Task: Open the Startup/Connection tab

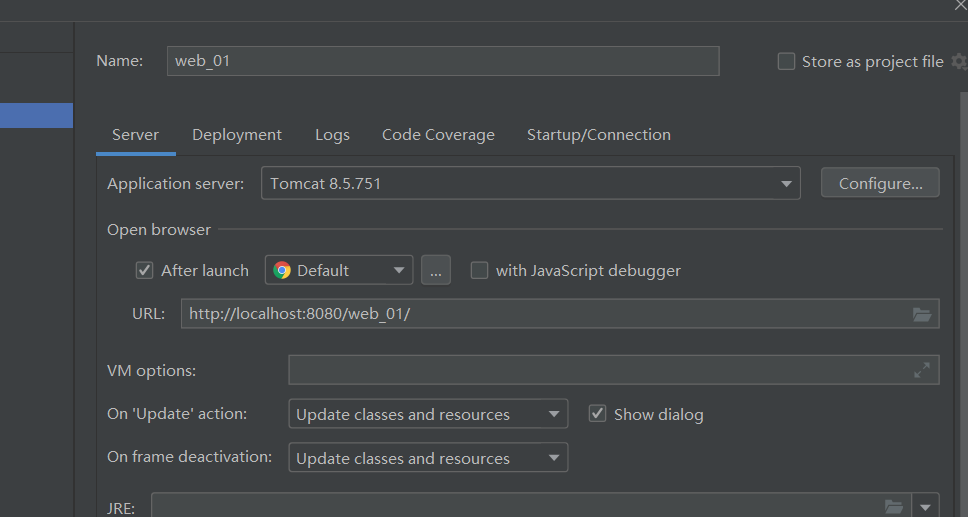Action: click(599, 135)
